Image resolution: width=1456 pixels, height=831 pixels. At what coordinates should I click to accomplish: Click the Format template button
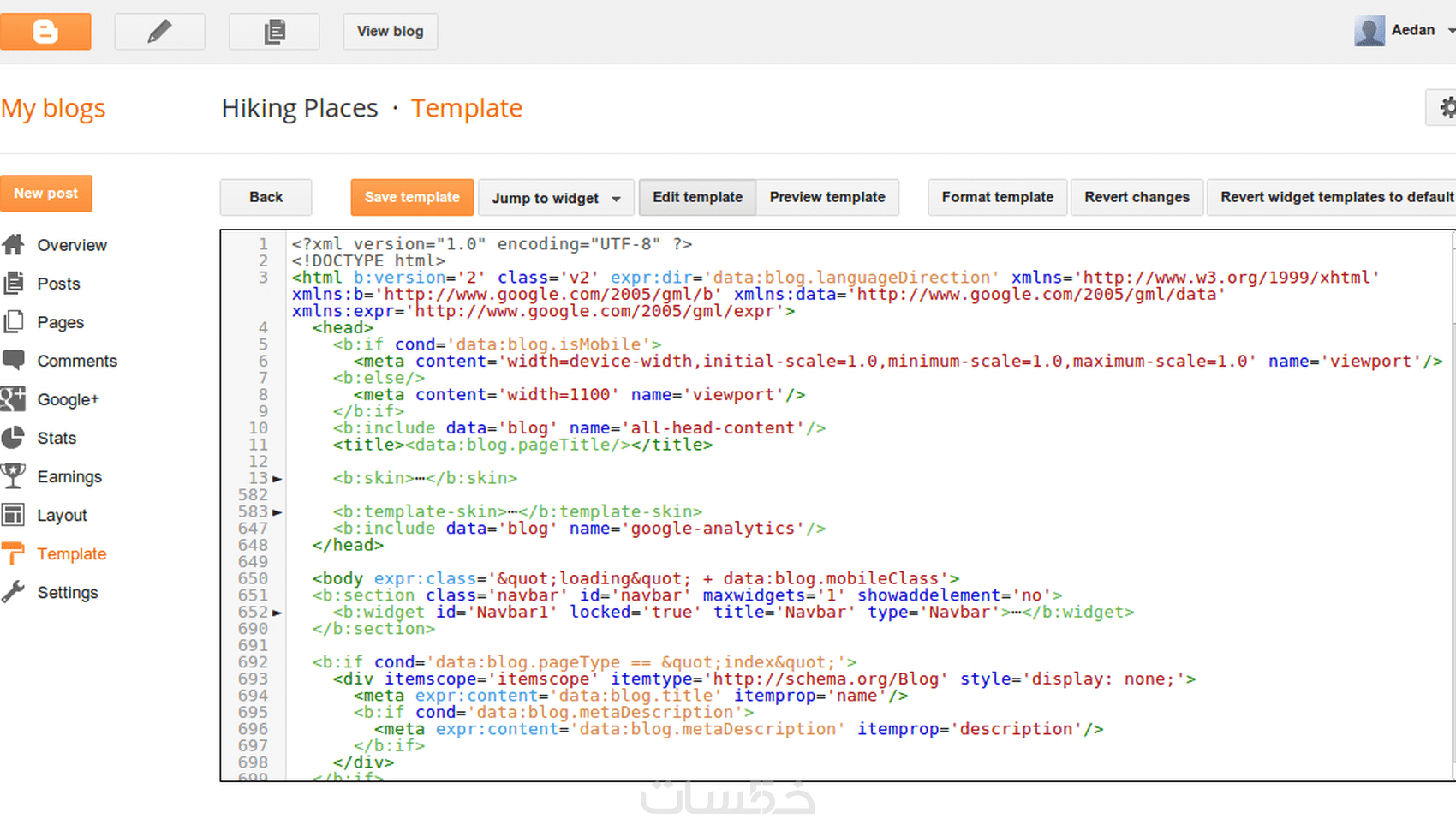997,197
